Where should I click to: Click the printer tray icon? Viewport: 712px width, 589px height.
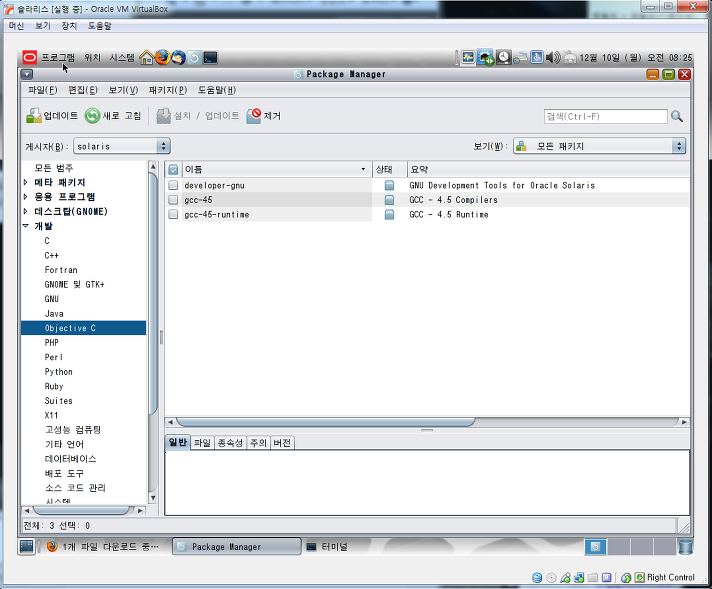point(570,58)
